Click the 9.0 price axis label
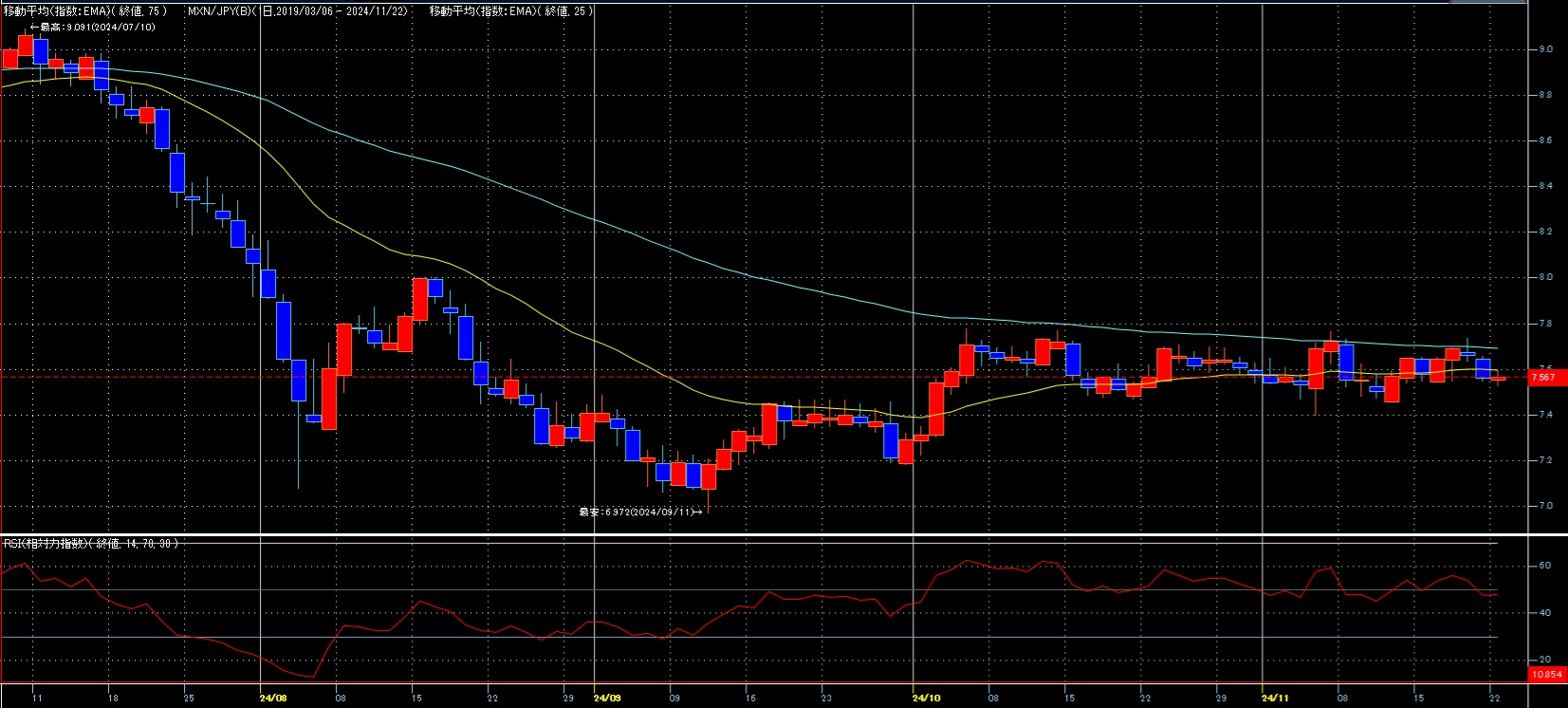1568x708 pixels. (x=1546, y=49)
